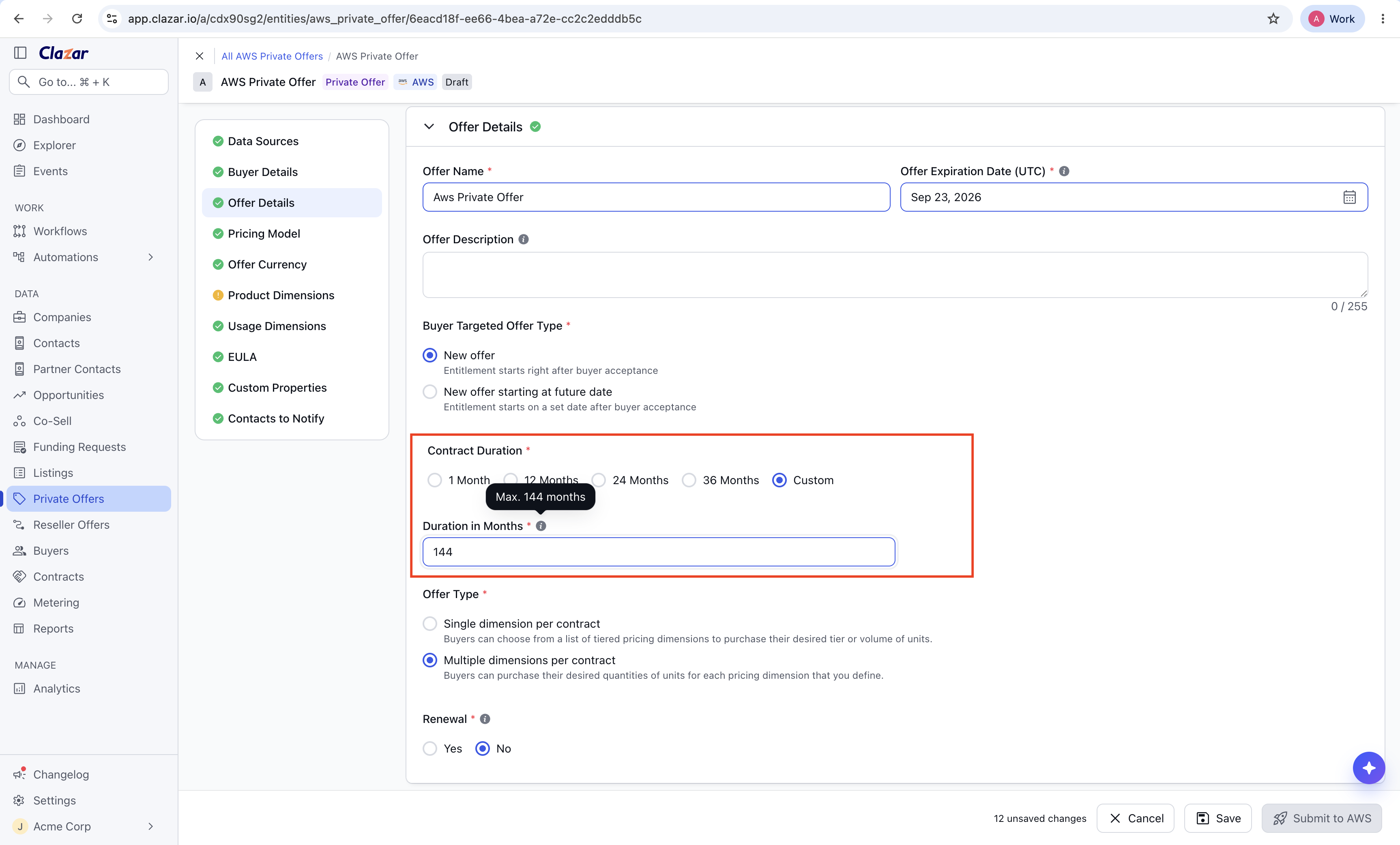Set Renewal to Yes
Viewport: 1400px width, 845px height.
[430, 748]
